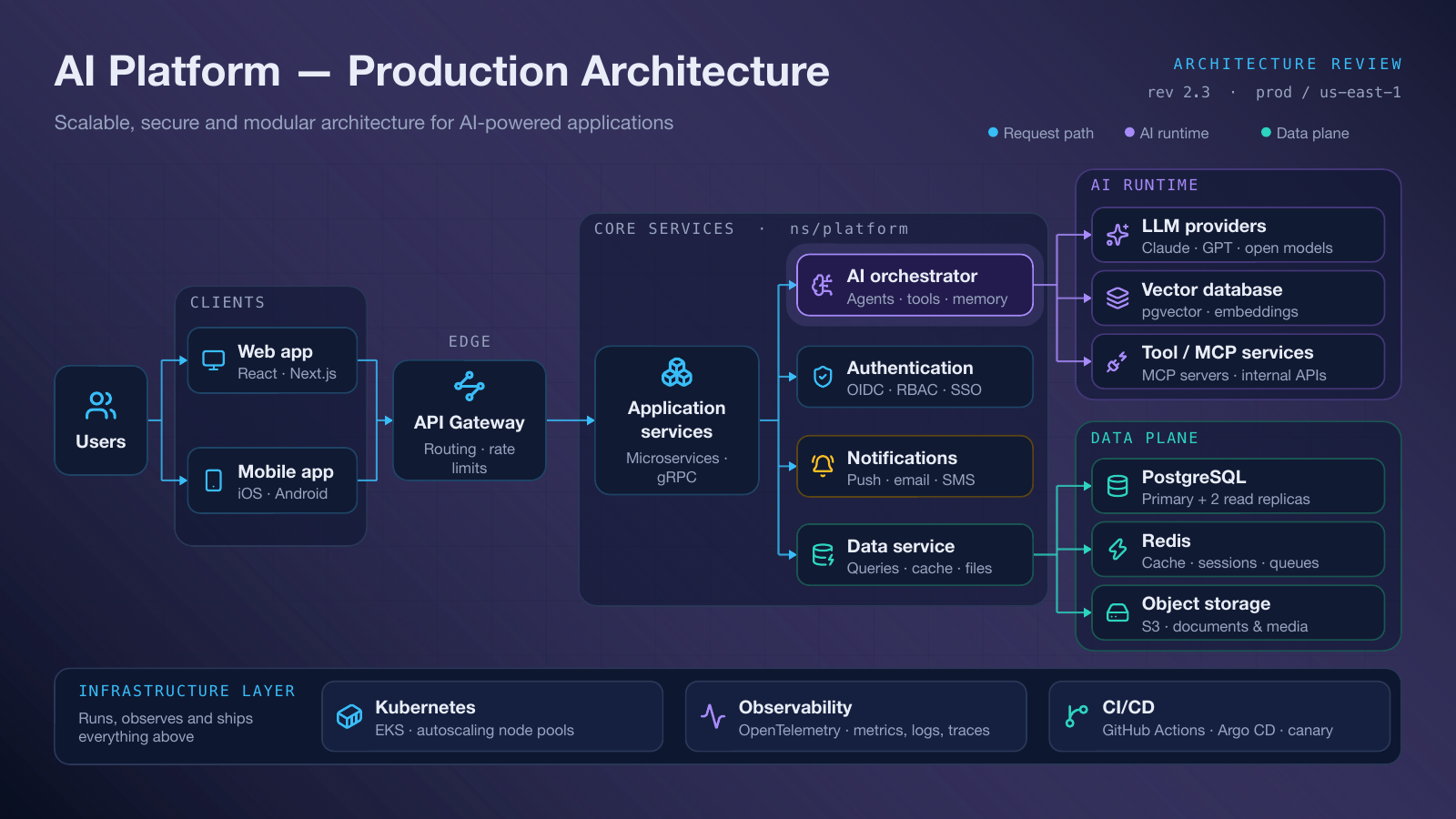Click the Application services cubes icon
1456x819 pixels.
(x=677, y=372)
